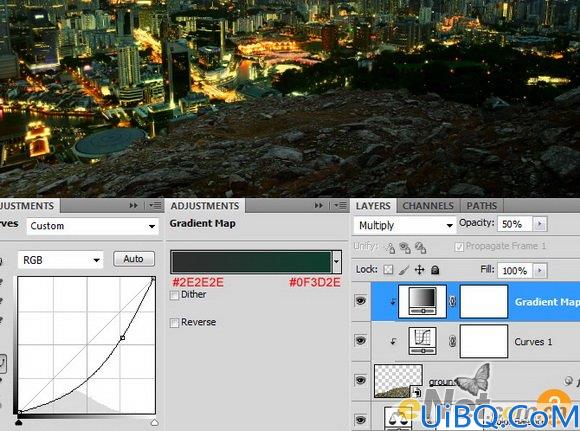
Task: Click lock transparent pixels icon
Action: (388, 270)
